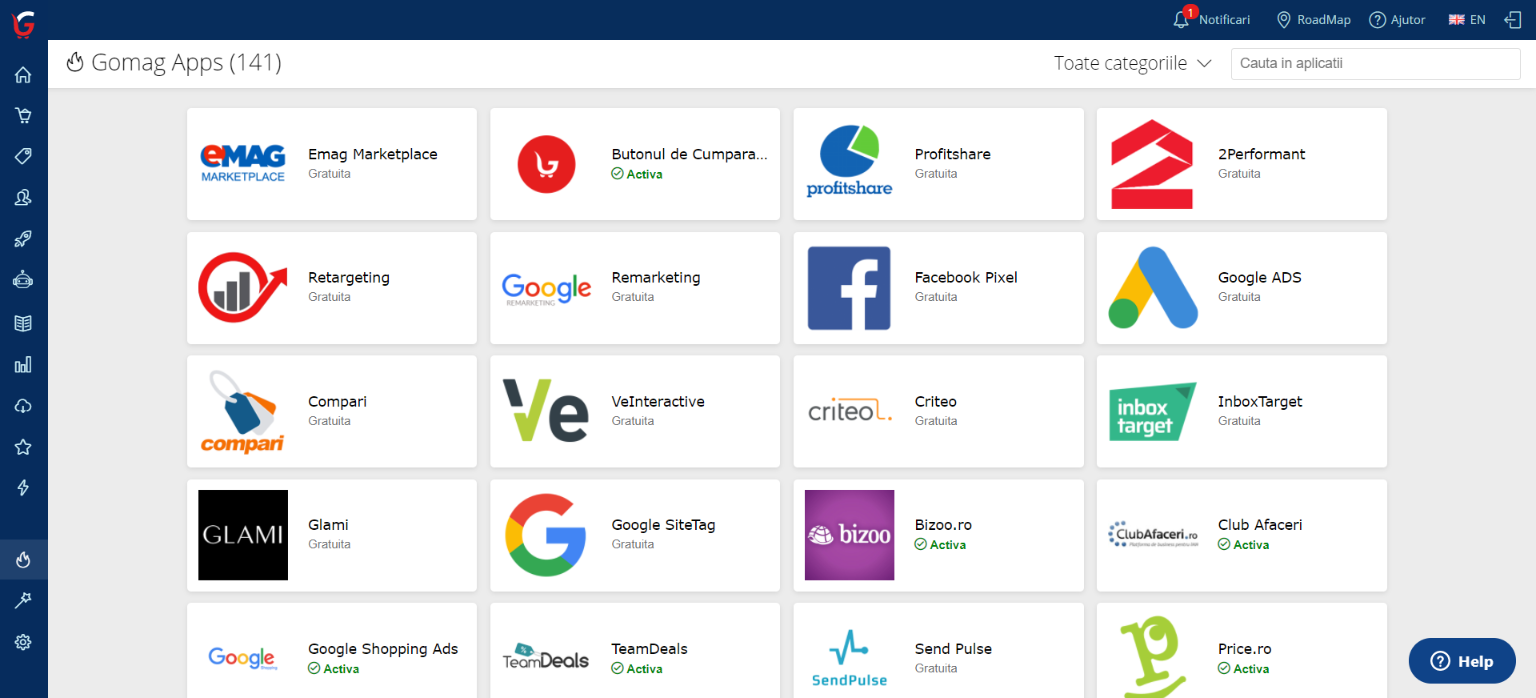The height and width of the screenshot is (698, 1536).
Task: Open the Notificari bell with red badge
Action: click(x=1211, y=19)
